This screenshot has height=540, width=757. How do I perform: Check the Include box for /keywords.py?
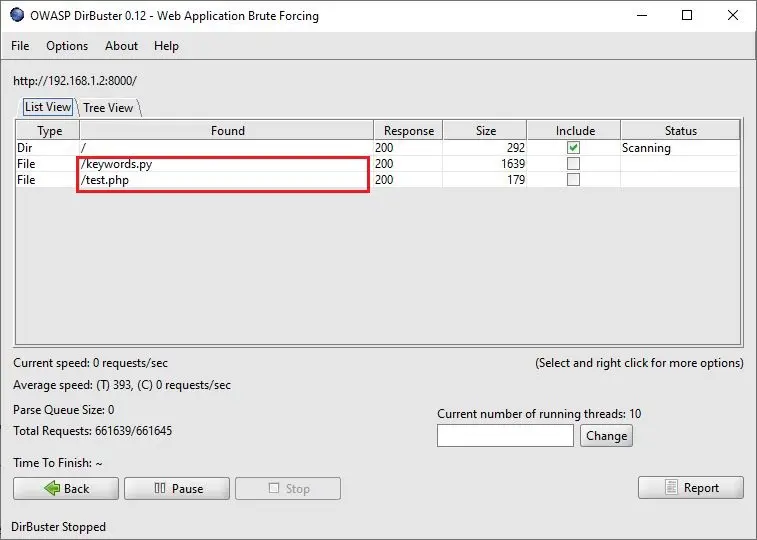[x=573, y=164]
